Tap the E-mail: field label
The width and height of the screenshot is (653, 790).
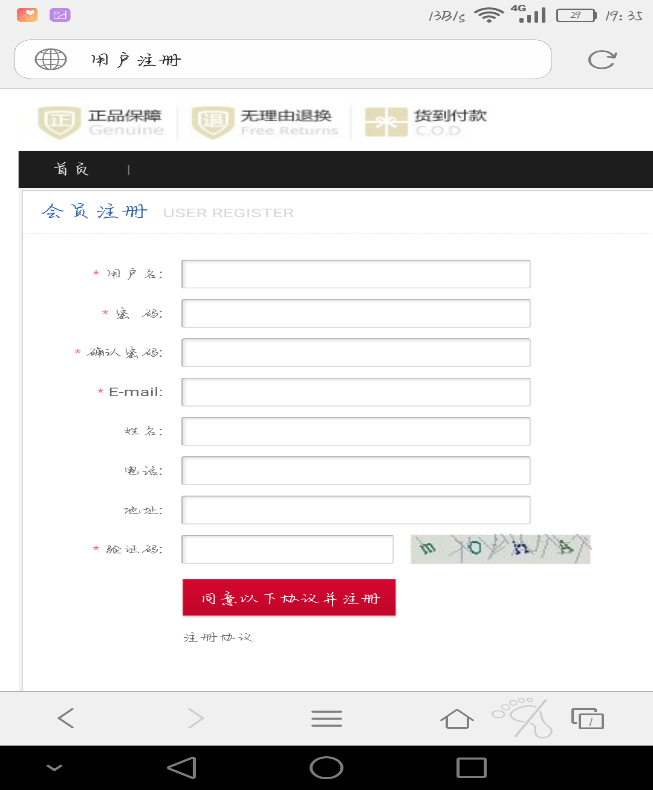[x=136, y=391]
